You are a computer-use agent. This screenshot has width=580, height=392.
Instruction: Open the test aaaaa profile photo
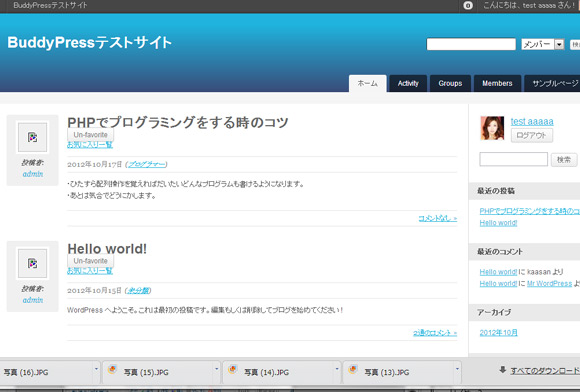point(492,128)
